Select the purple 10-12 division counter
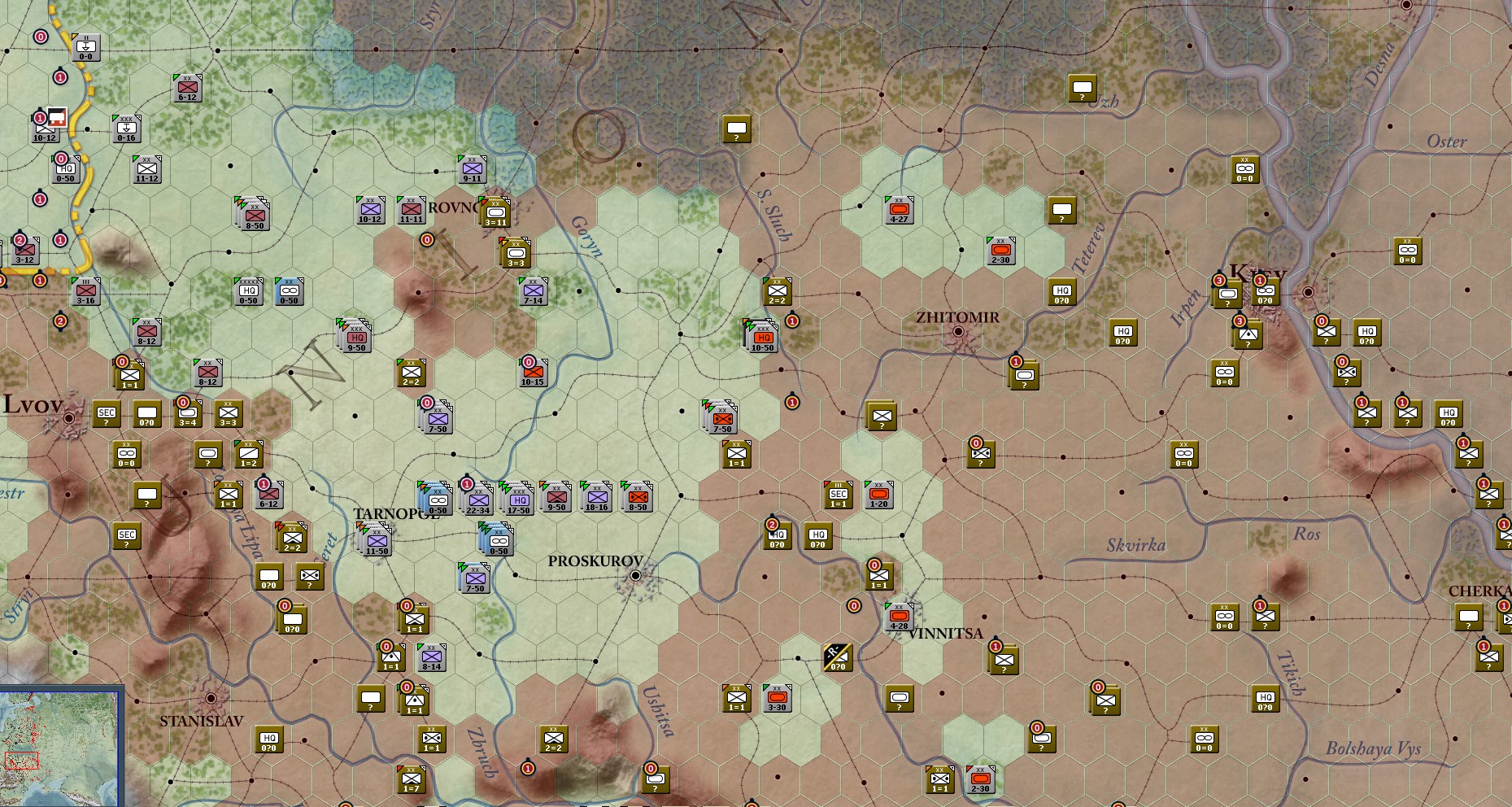This screenshot has height=807, width=1512. [x=370, y=210]
